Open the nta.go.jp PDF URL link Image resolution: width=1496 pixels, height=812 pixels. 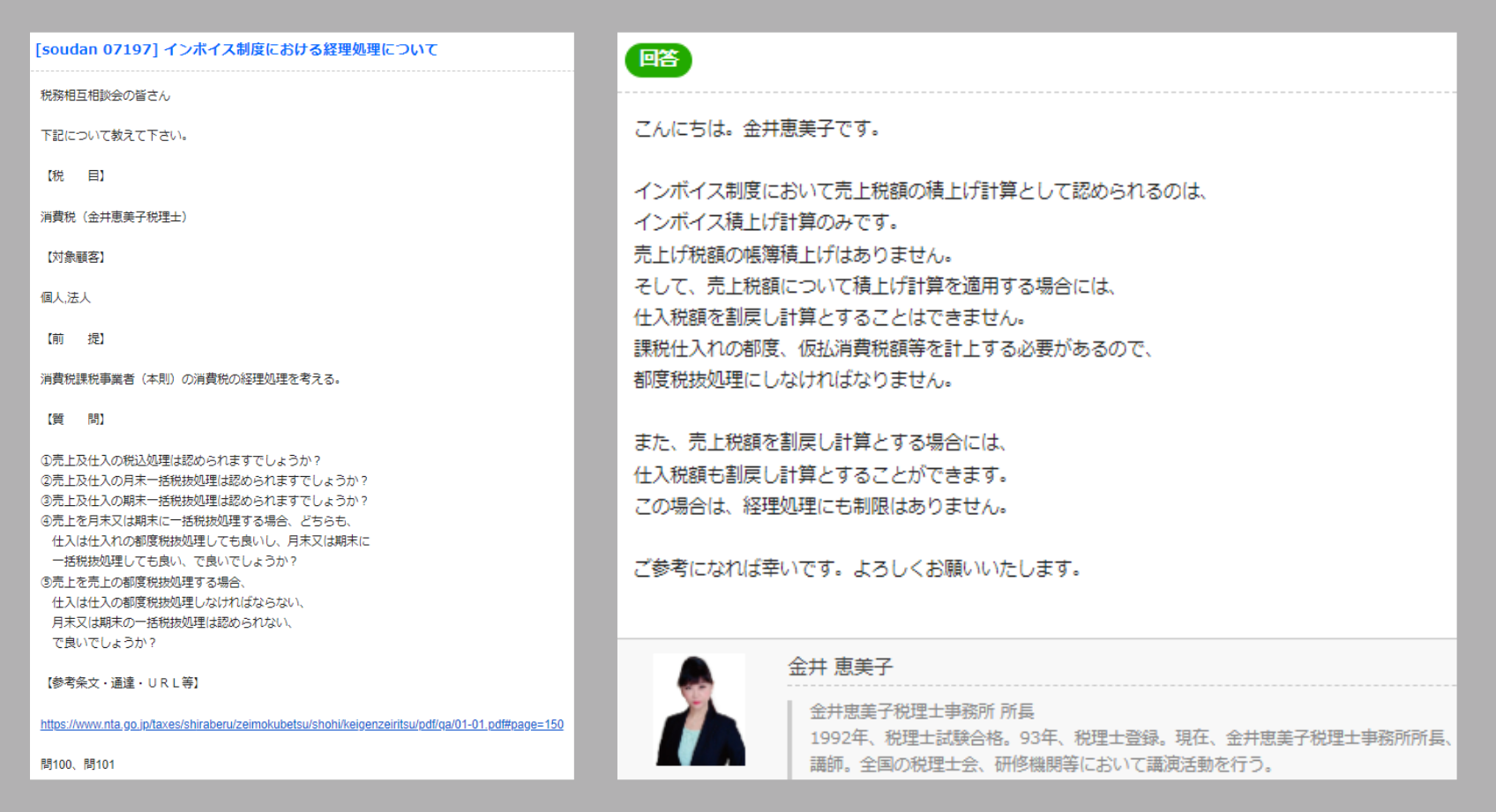coord(302,724)
